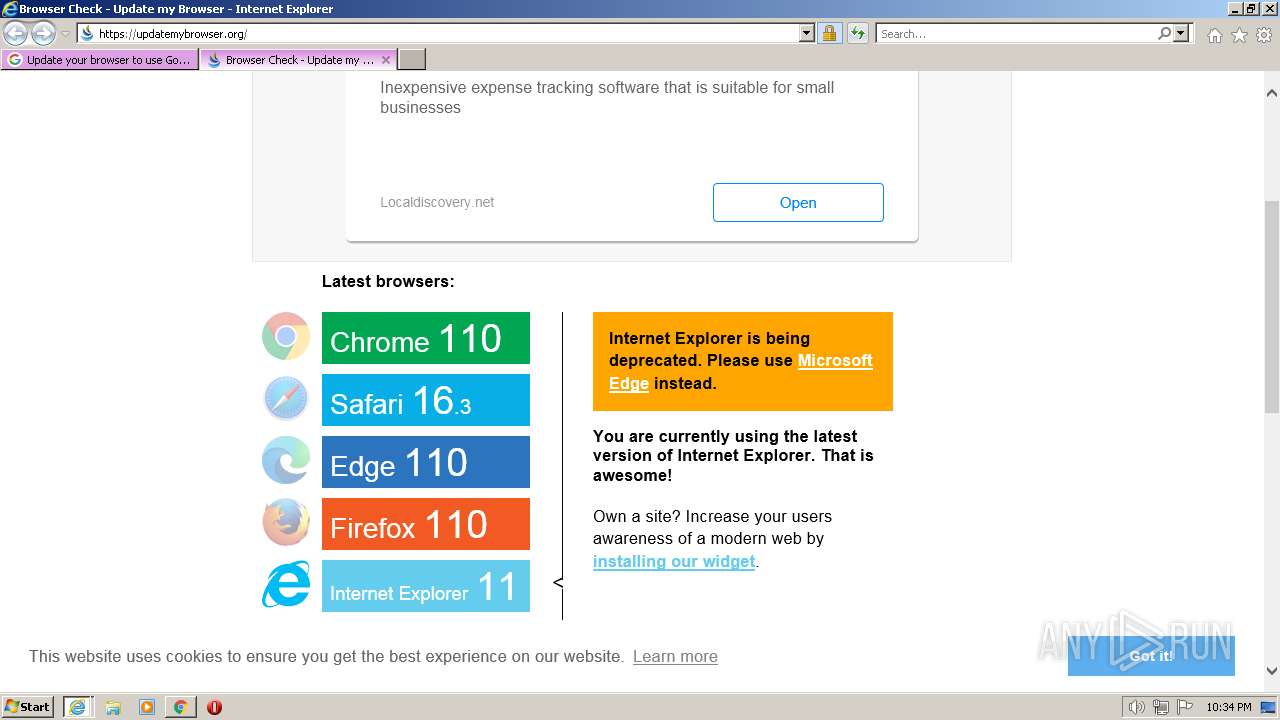1280x720 pixels.
Task: Click the Internet Explorer logo icon
Action: point(286,585)
